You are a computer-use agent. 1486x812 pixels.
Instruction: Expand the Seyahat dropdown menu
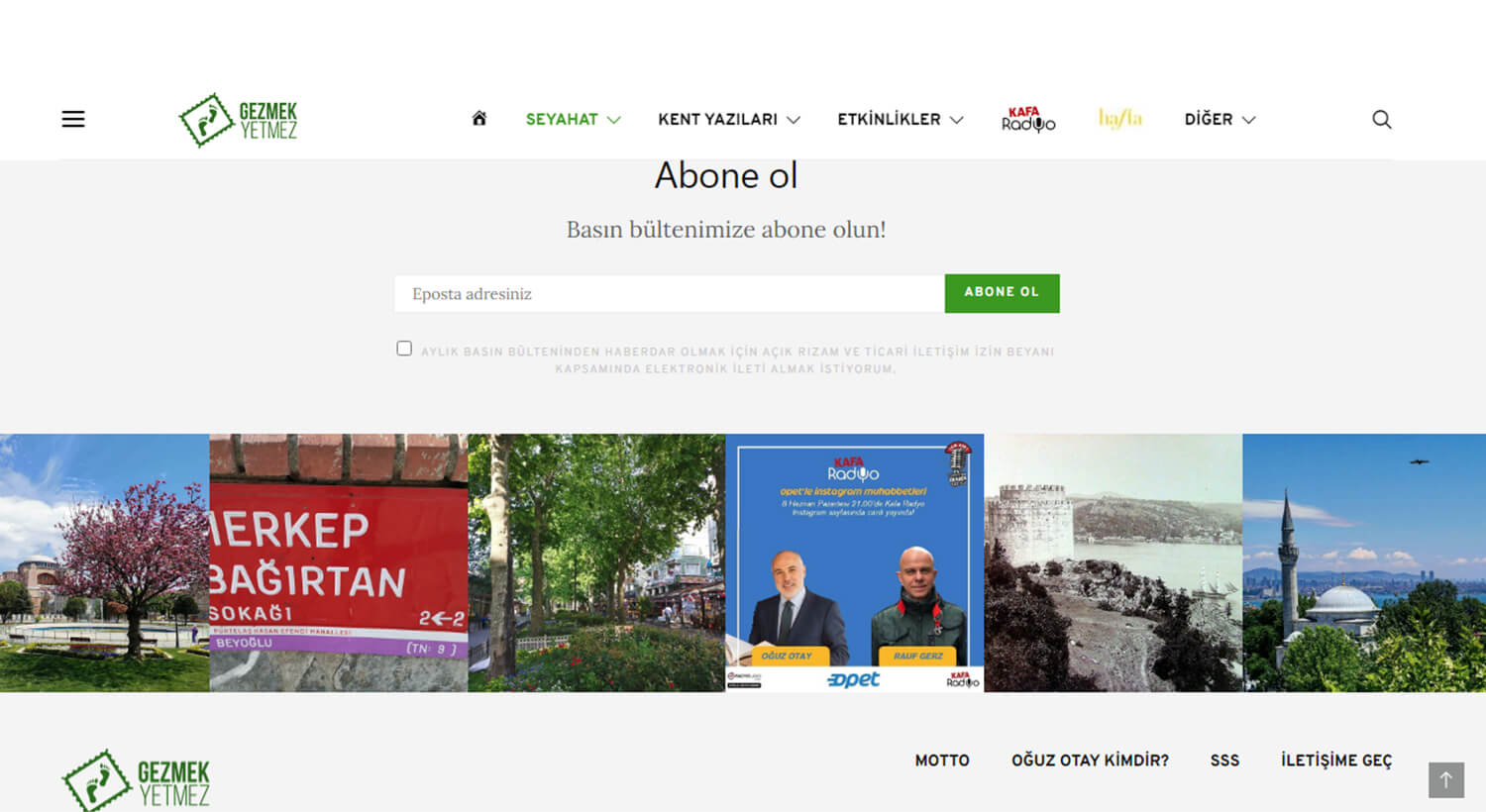(x=573, y=119)
